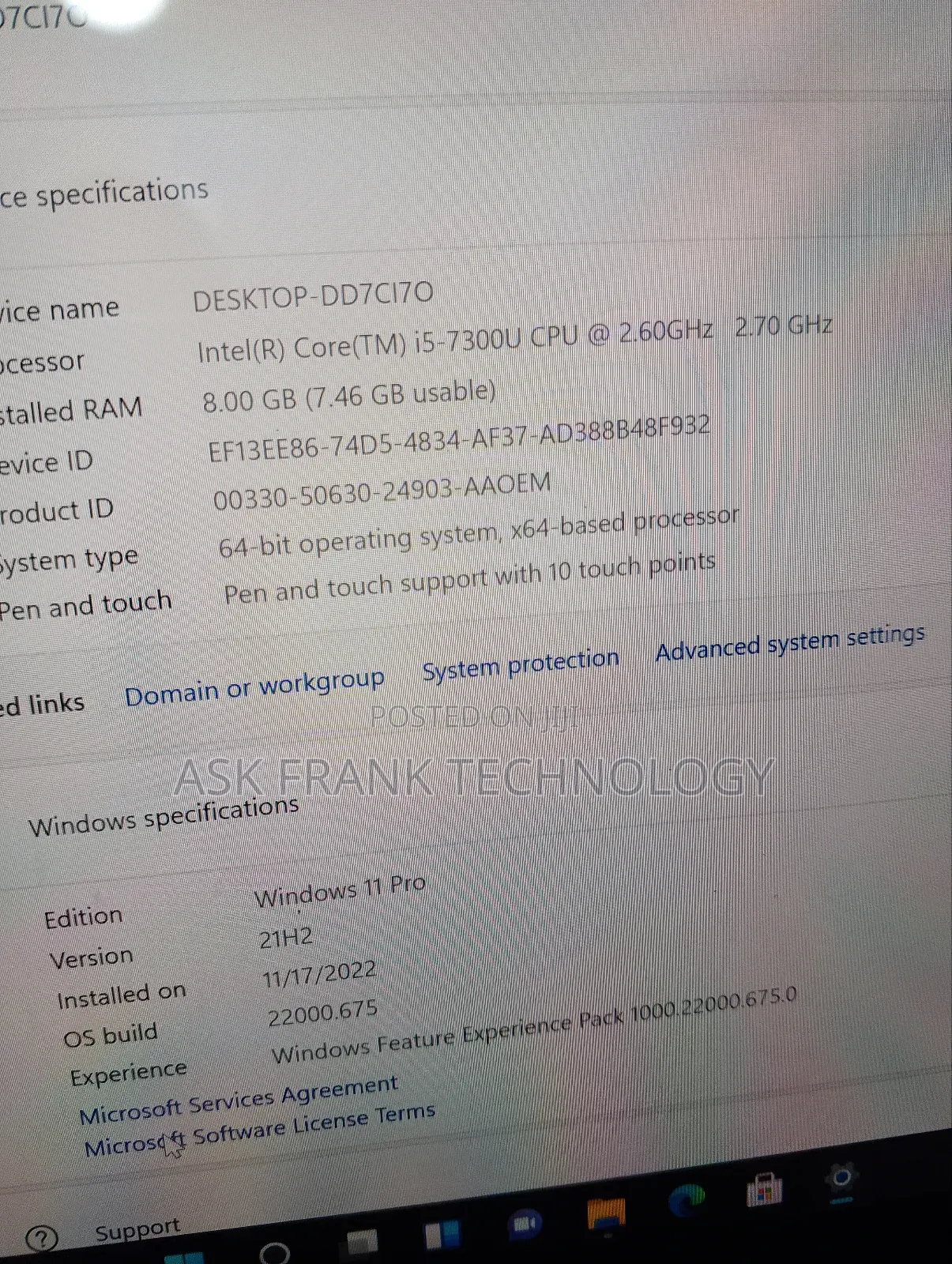
Task: Launch Microsoft Store from taskbar
Action: pyautogui.click(x=764, y=1189)
